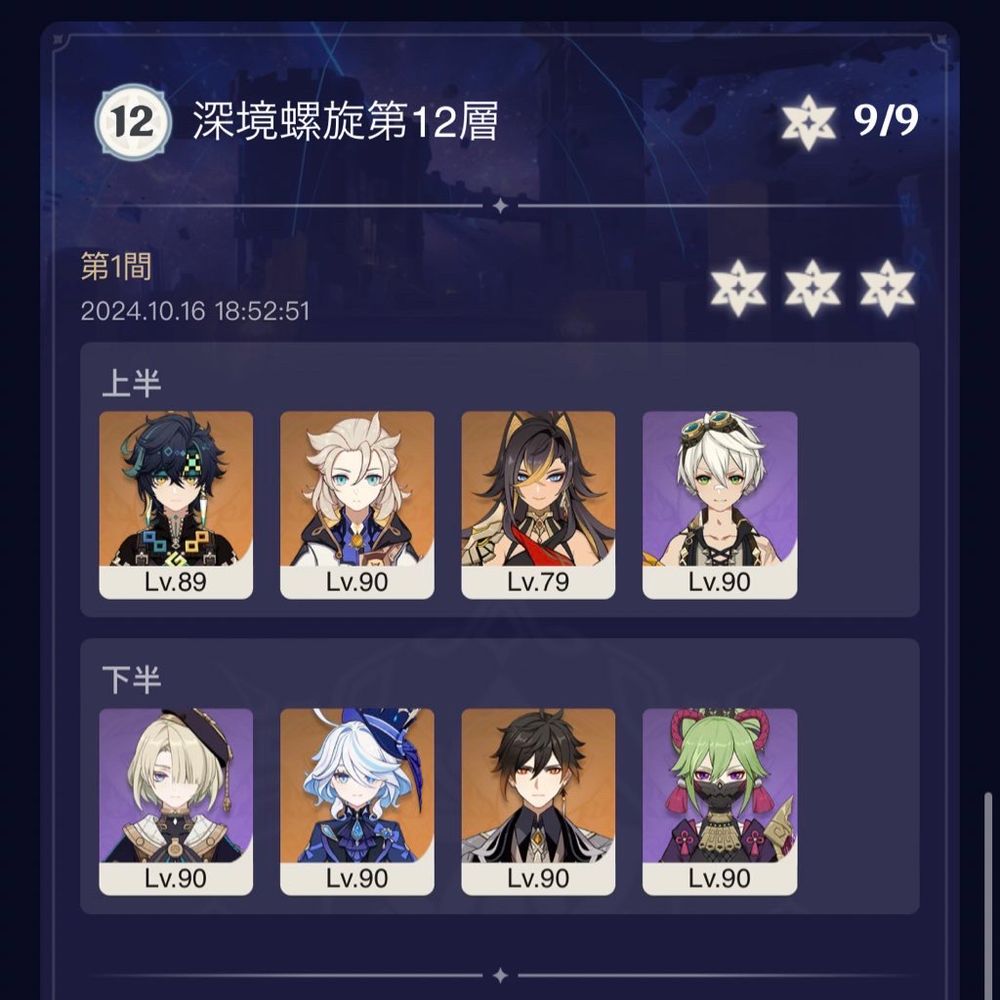
Task: Open the white-haired goggles character card
Action: point(719,505)
